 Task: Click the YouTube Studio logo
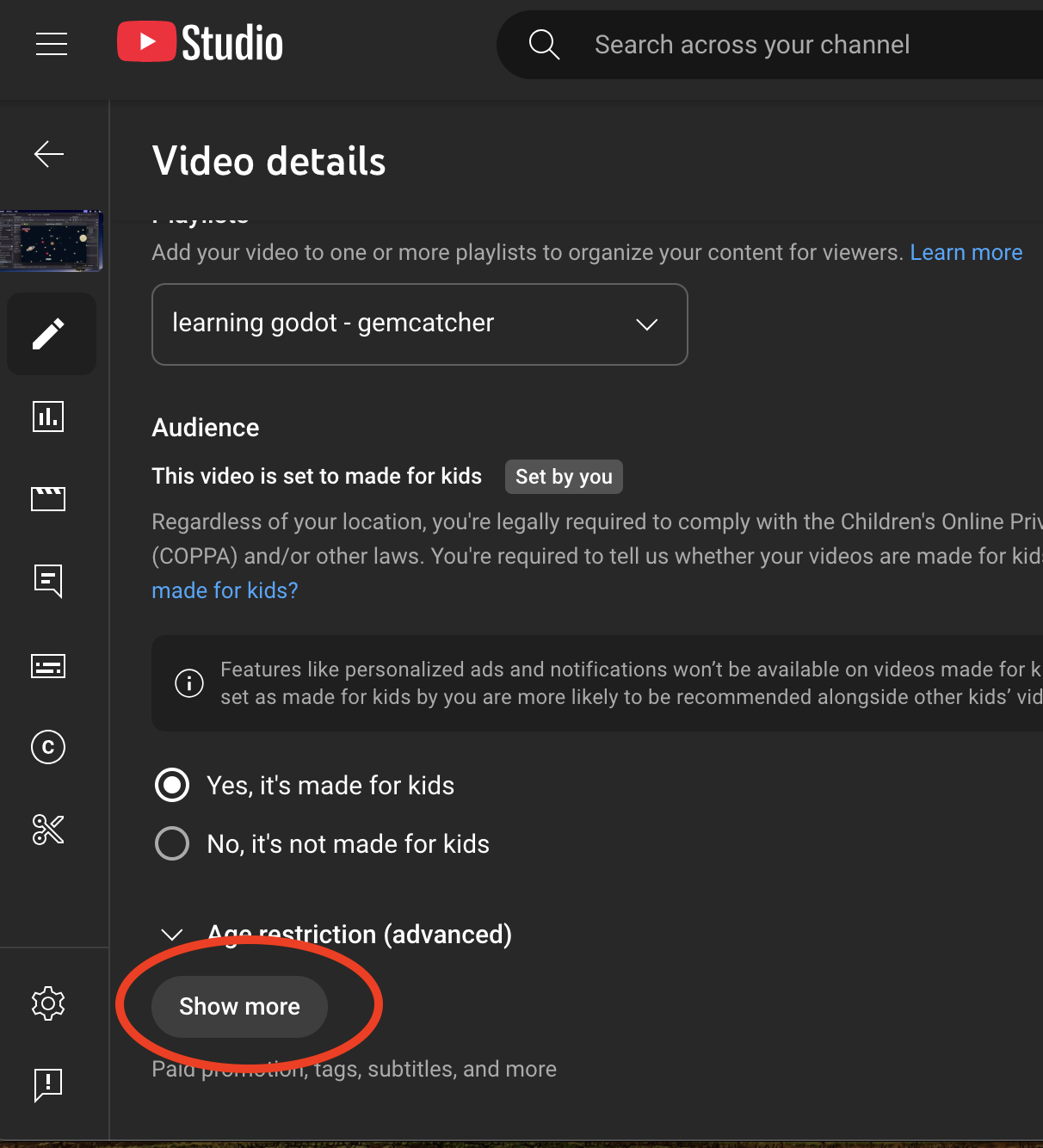pos(200,43)
